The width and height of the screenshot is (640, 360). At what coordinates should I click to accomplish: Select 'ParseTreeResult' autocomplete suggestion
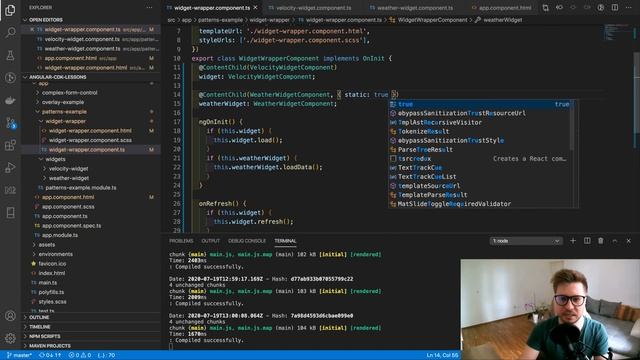point(480,149)
